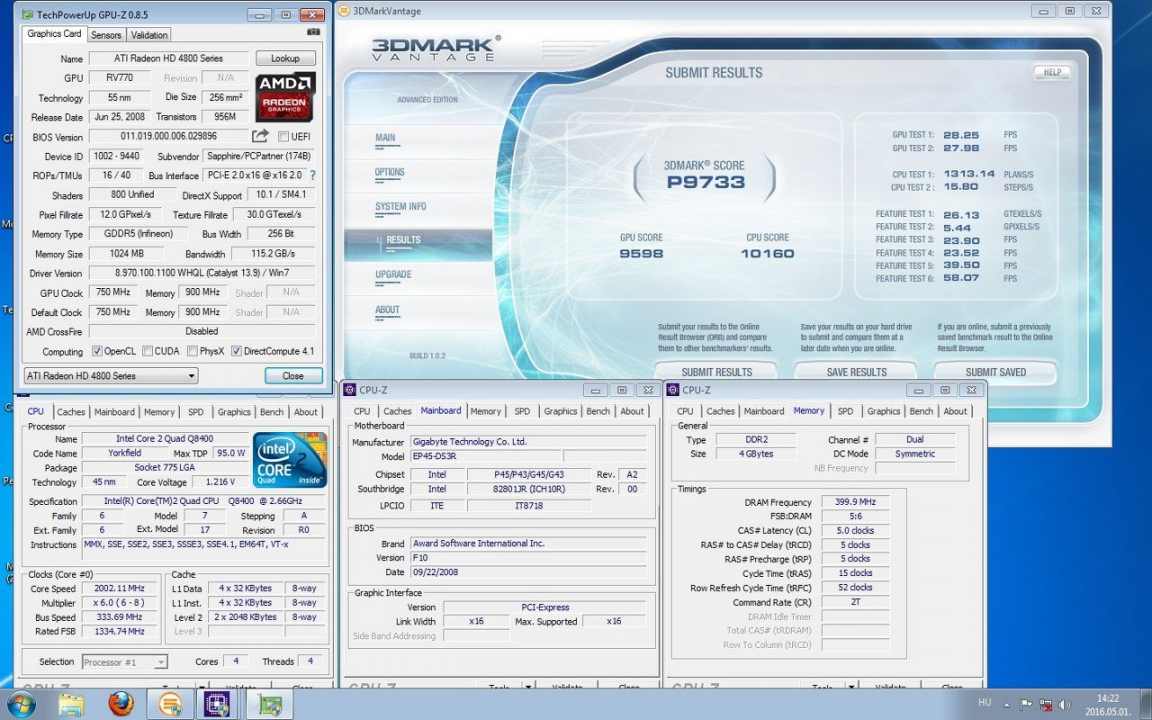This screenshot has height=720, width=1152.
Task: Open About tab in the Memory CPU-Z window
Action: (955, 411)
